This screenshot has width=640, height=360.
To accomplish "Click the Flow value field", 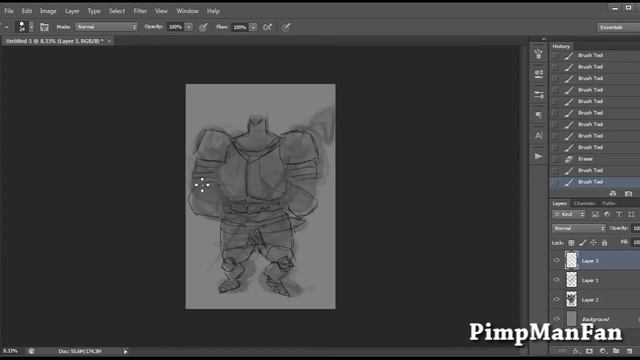I will click(x=240, y=27).
